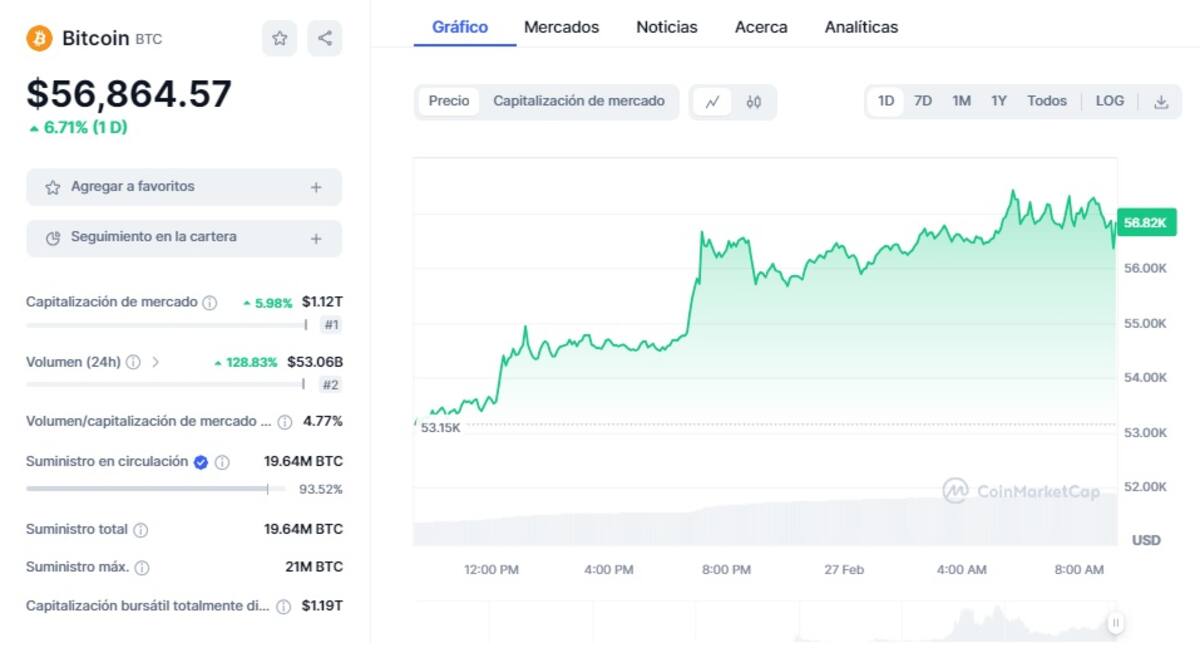Image resolution: width=1200 pixels, height=667 pixels.
Task: Switch to candlestick chart icon
Action: (754, 102)
